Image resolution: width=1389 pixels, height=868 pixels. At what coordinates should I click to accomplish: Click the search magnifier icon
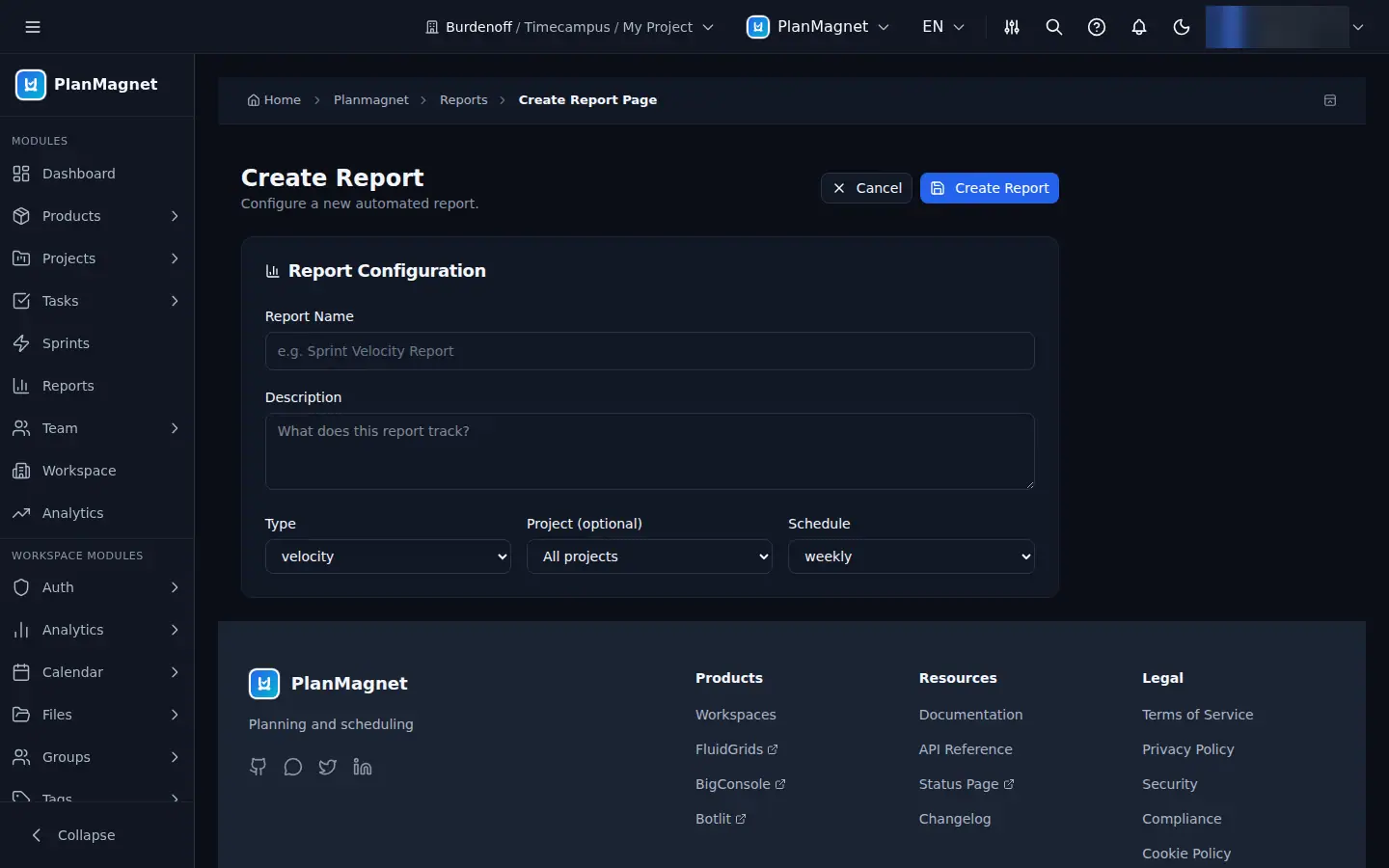point(1054,27)
